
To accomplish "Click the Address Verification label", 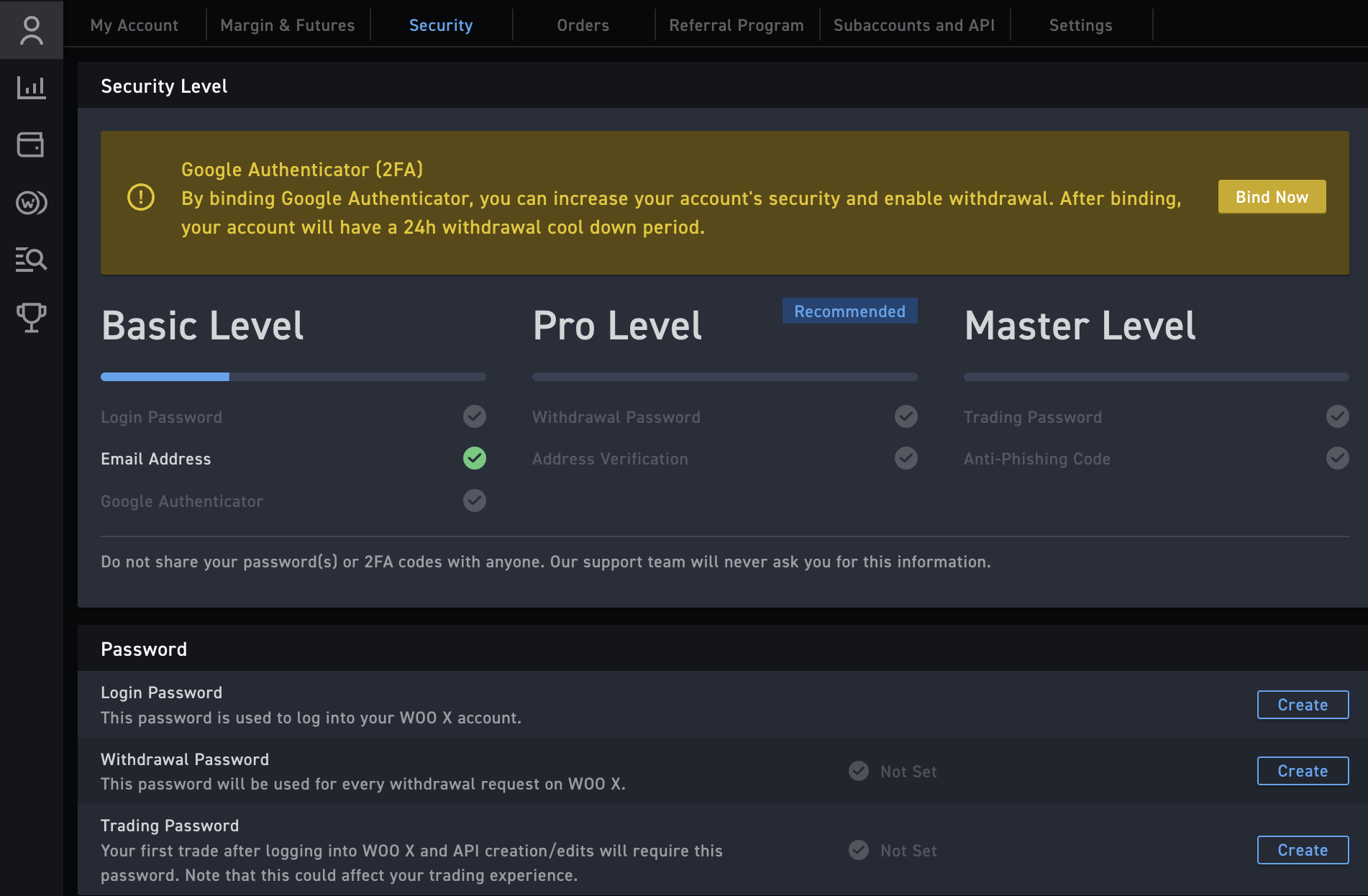I will (611, 459).
